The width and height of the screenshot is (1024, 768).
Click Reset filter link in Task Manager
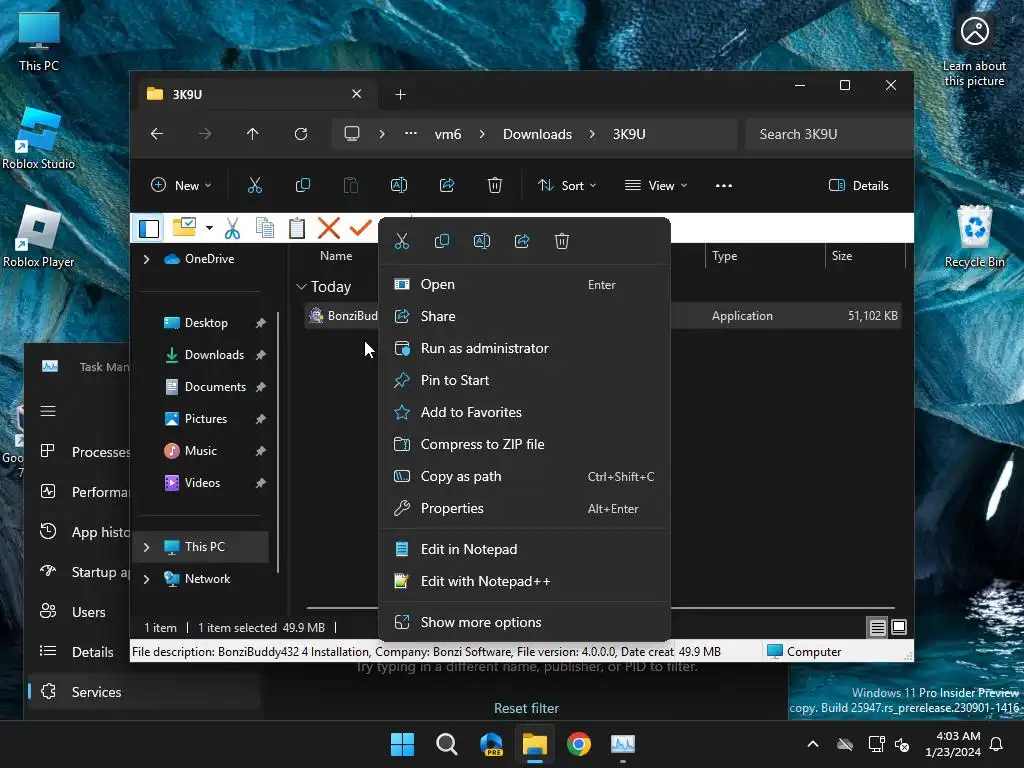tap(526, 708)
